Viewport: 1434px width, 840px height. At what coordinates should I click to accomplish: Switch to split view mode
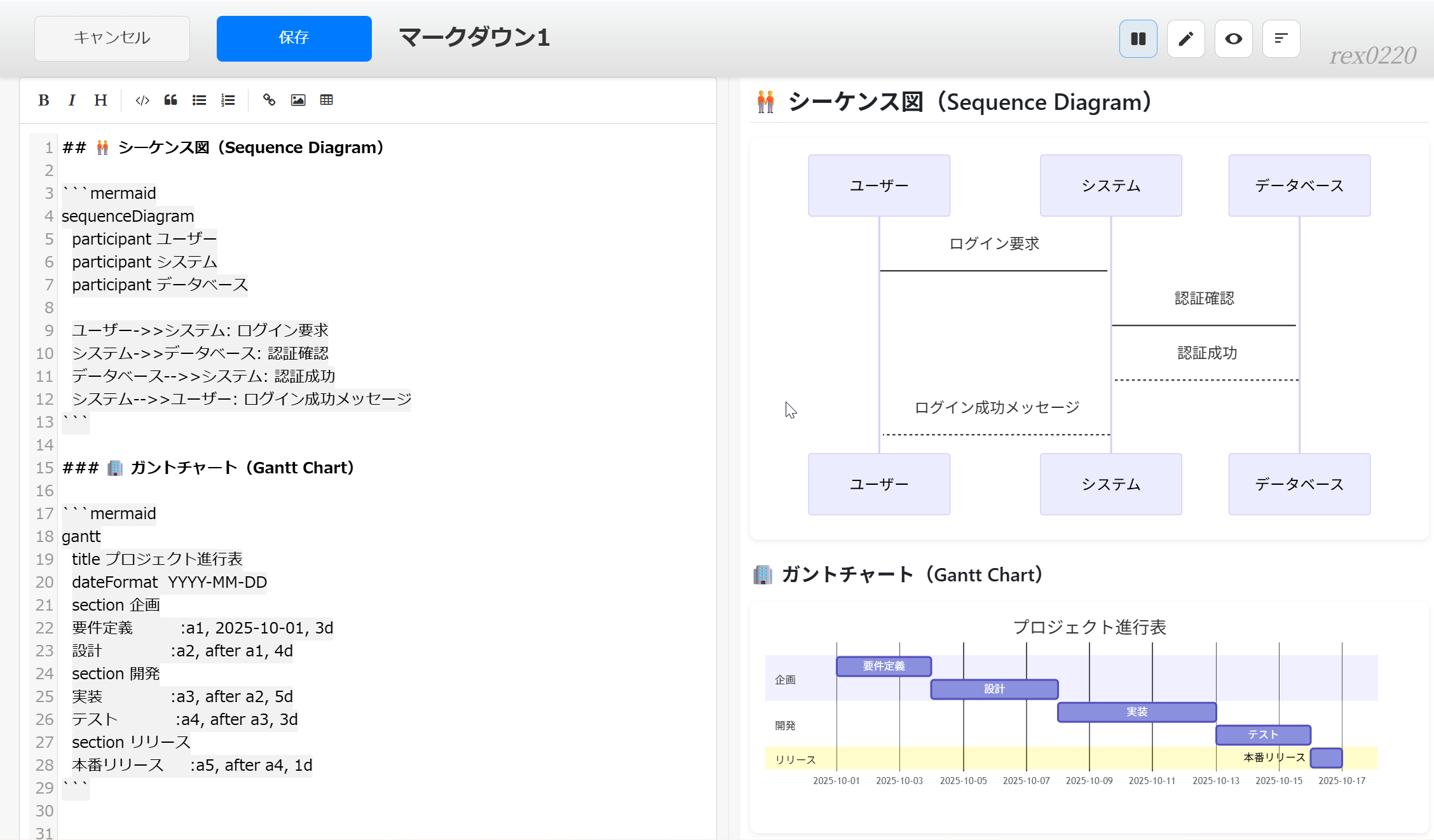[1138, 39]
